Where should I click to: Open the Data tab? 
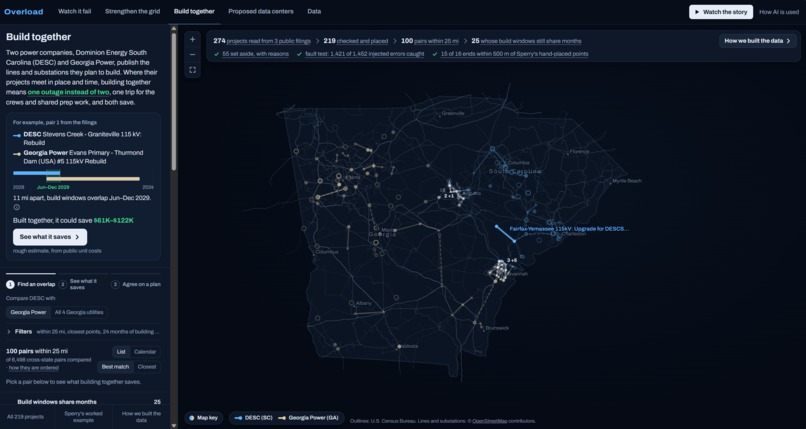314,11
